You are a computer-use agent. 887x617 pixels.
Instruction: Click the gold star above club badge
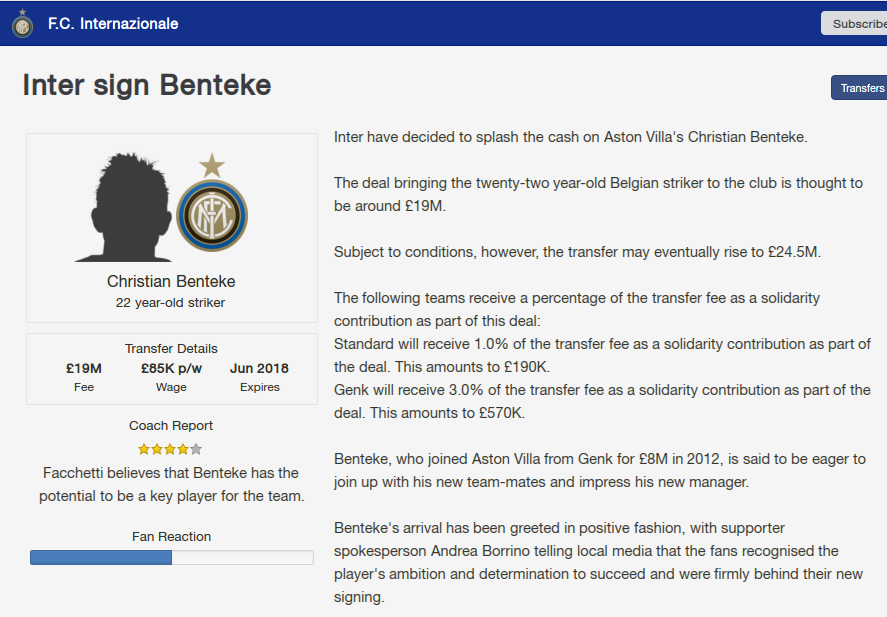tap(212, 165)
